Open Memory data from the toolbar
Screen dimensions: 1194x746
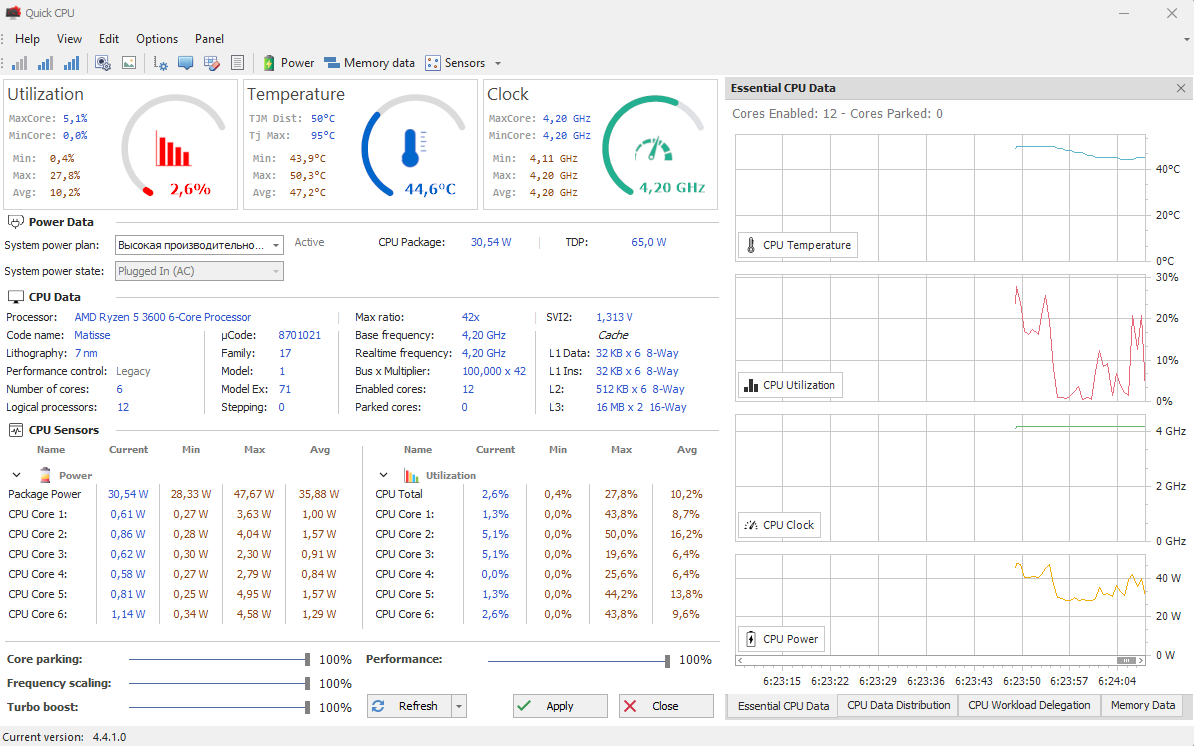[x=369, y=63]
